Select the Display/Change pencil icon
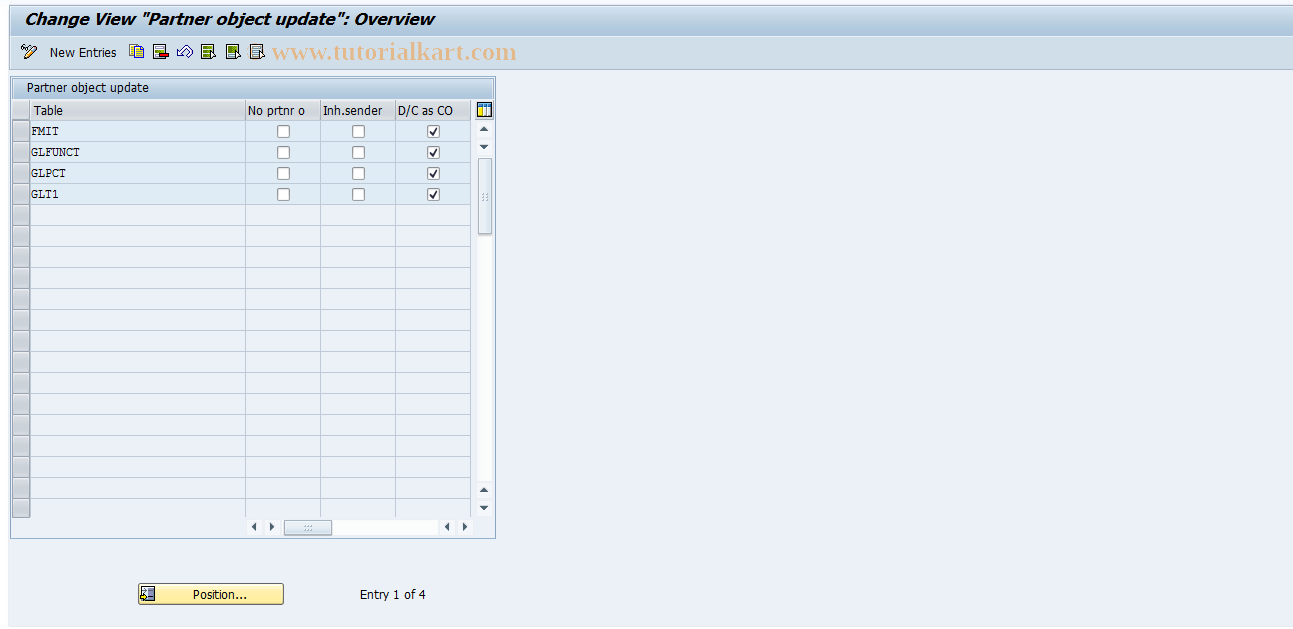The height and width of the screenshot is (629, 1293). pyautogui.click(x=27, y=52)
